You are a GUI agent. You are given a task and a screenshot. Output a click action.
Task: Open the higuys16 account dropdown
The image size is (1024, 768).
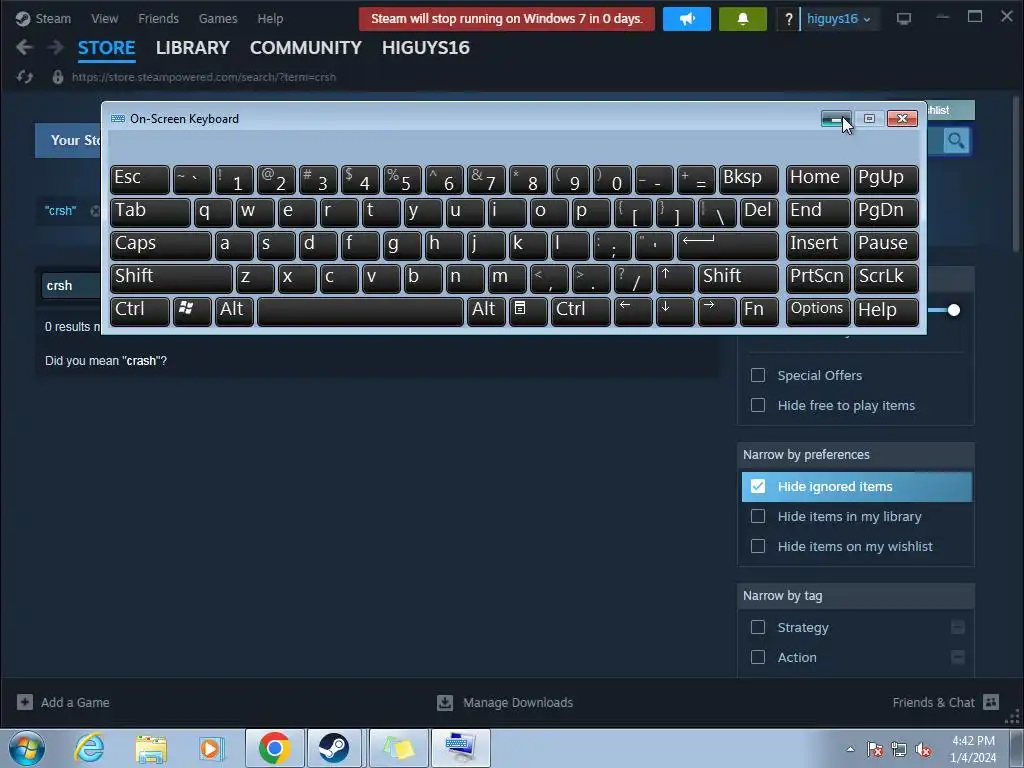(x=839, y=19)
